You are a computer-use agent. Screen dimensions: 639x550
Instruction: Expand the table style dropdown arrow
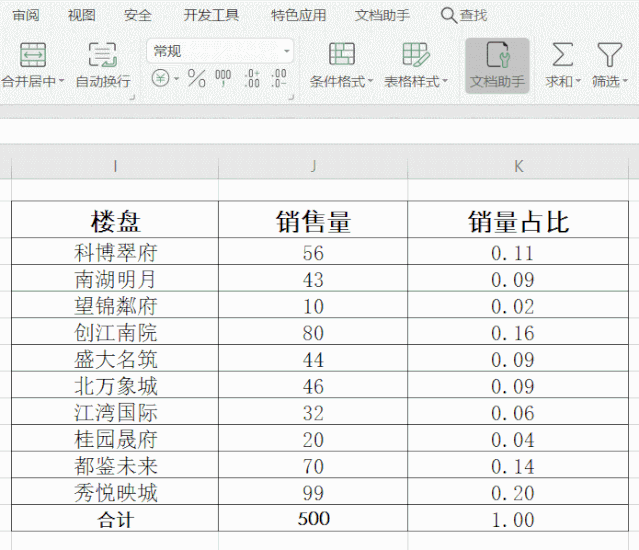(x=445, y=81)
